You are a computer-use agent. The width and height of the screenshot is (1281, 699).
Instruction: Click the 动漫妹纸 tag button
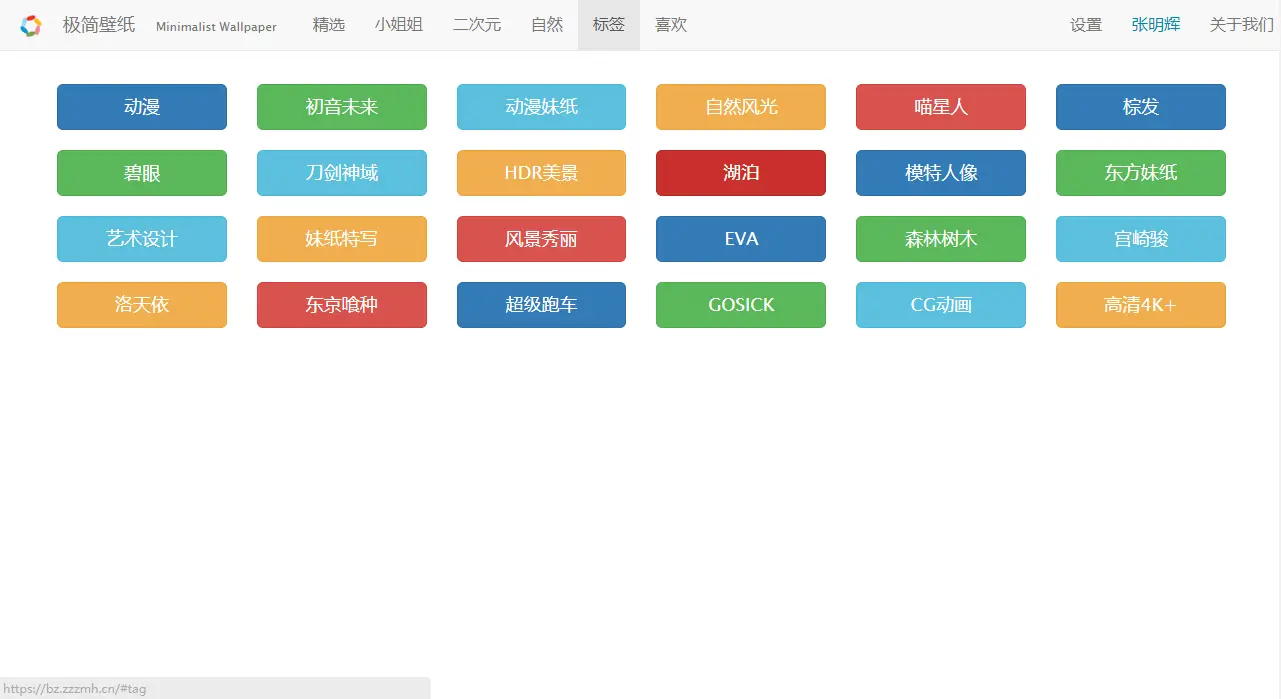(541, 107)
